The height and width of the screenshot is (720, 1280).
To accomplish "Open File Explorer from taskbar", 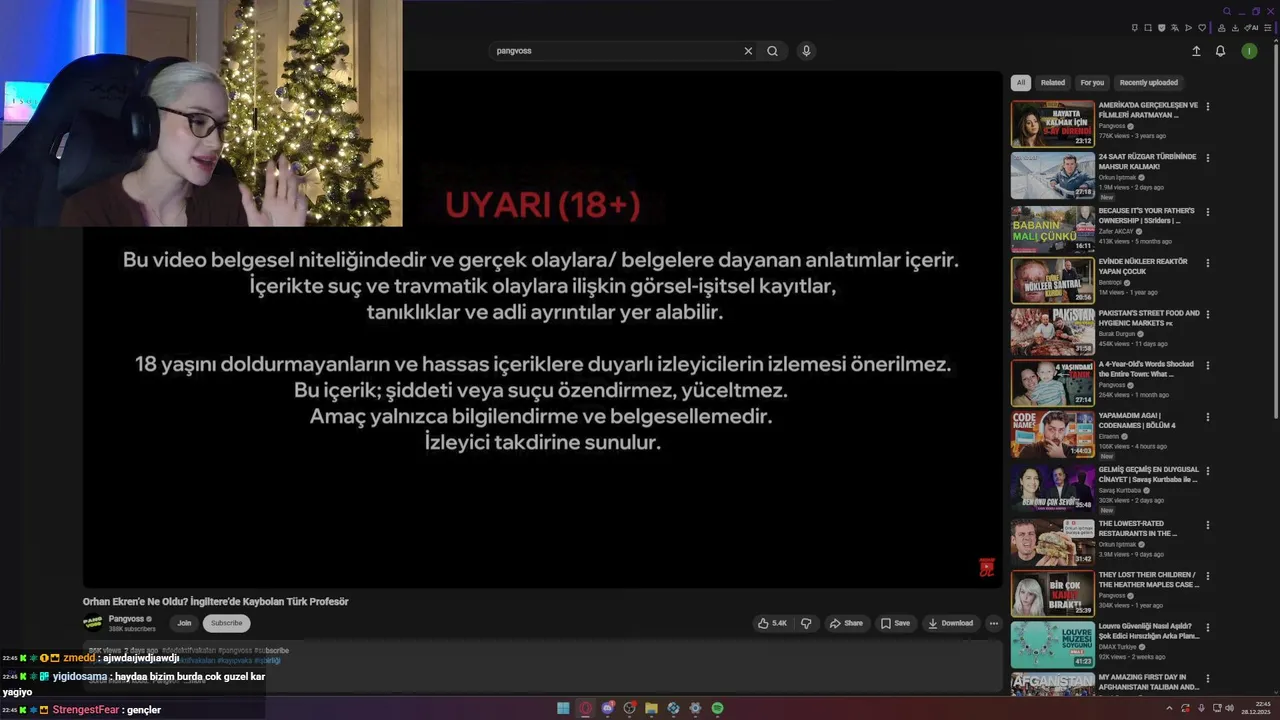I will coord(651,708).
